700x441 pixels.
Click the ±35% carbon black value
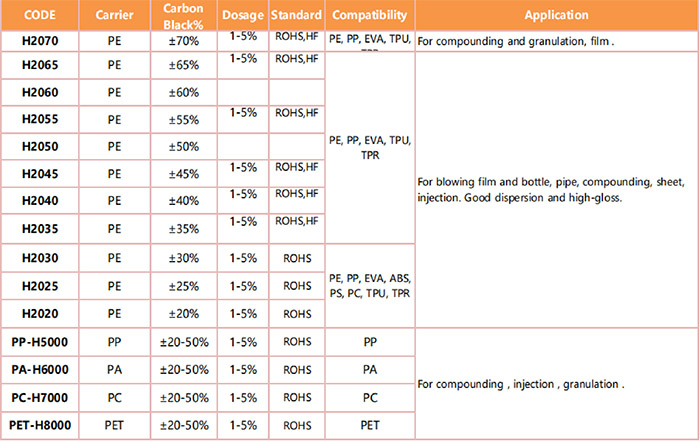[183, 229]
